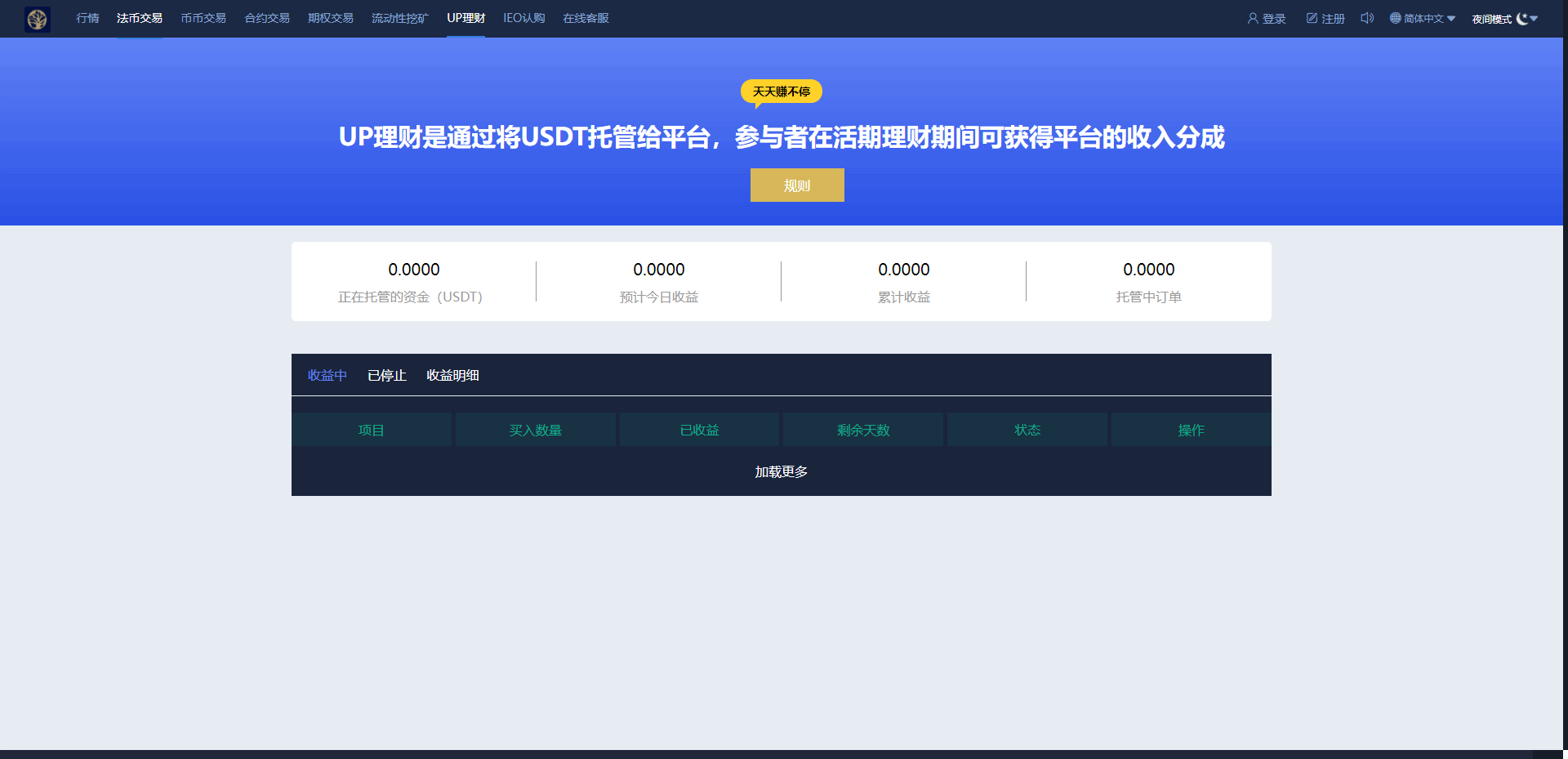Click 加载更多 to load more rows

click(x=781, y=471)
